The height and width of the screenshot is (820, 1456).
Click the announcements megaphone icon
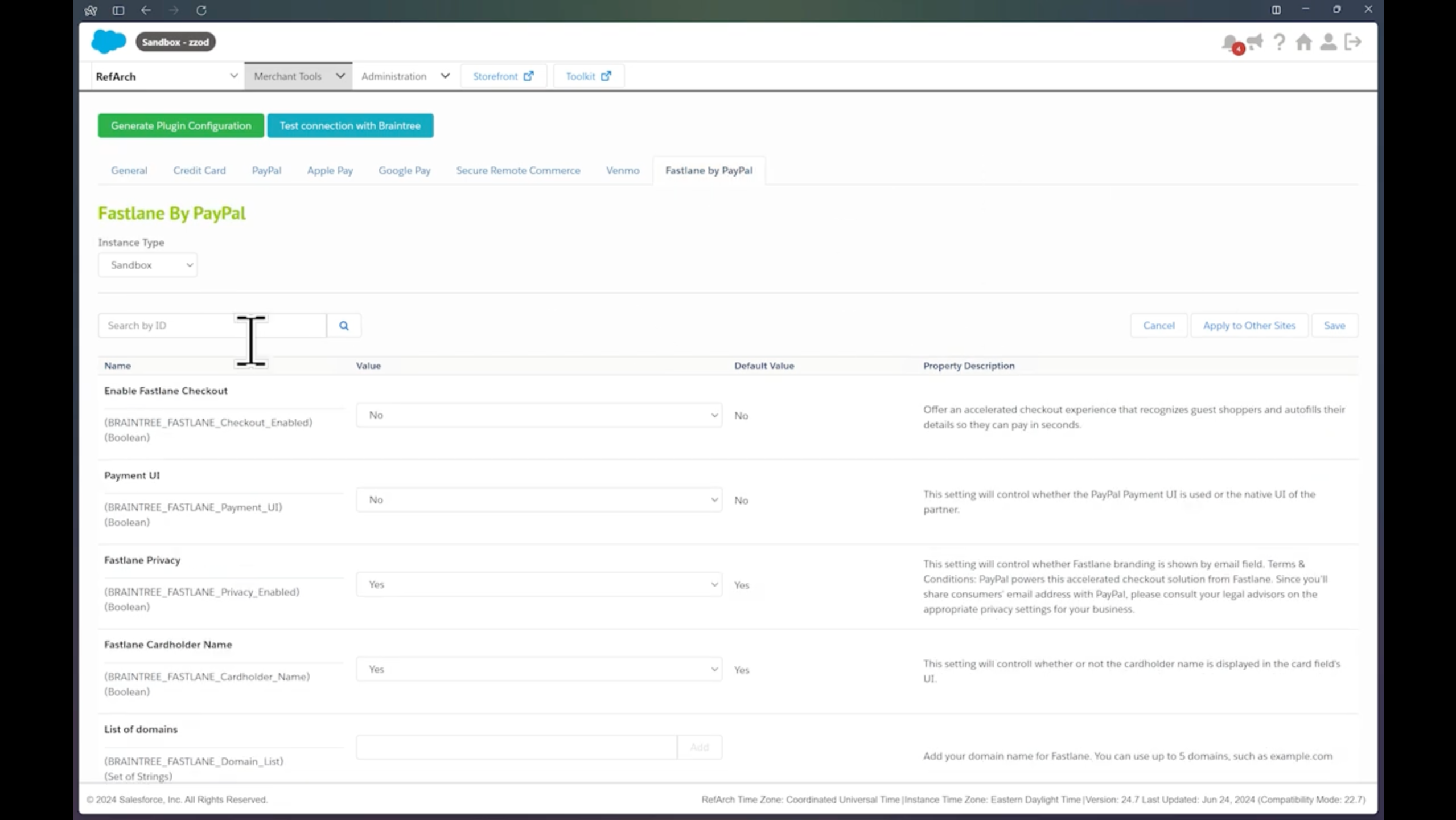click(1255, 42)
